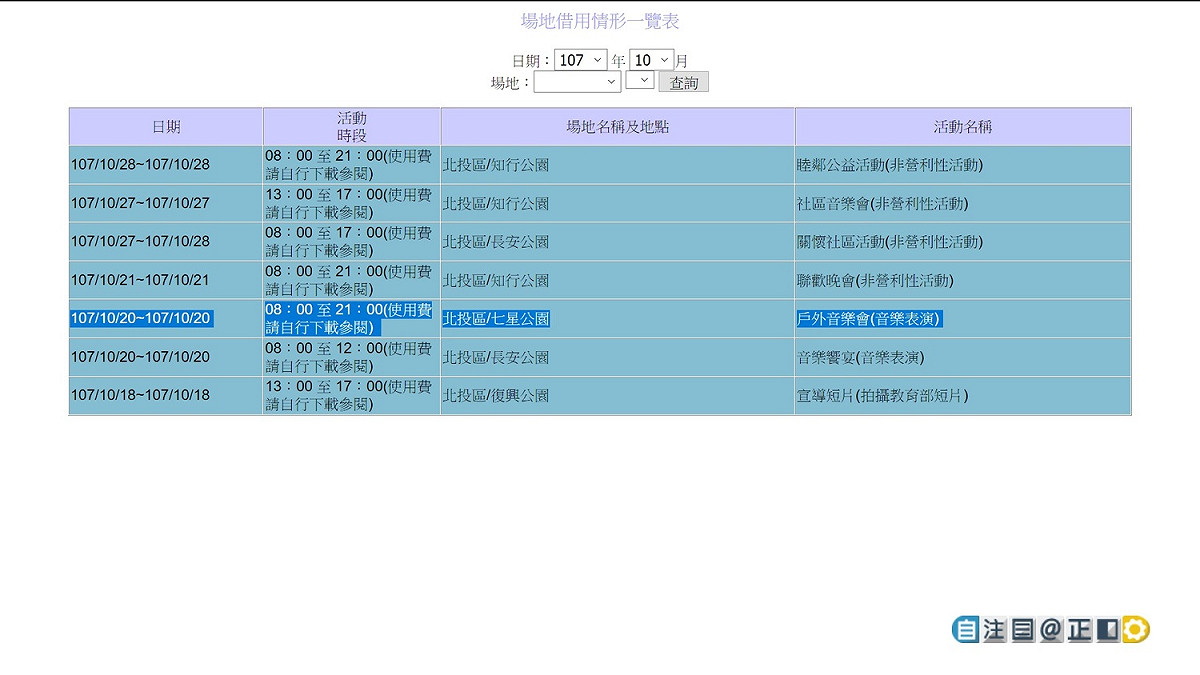The height and width of the screenshot is (675, 1200).
Task: Open the small empty dropdown beside 查詢
Action: click(640, 79)
